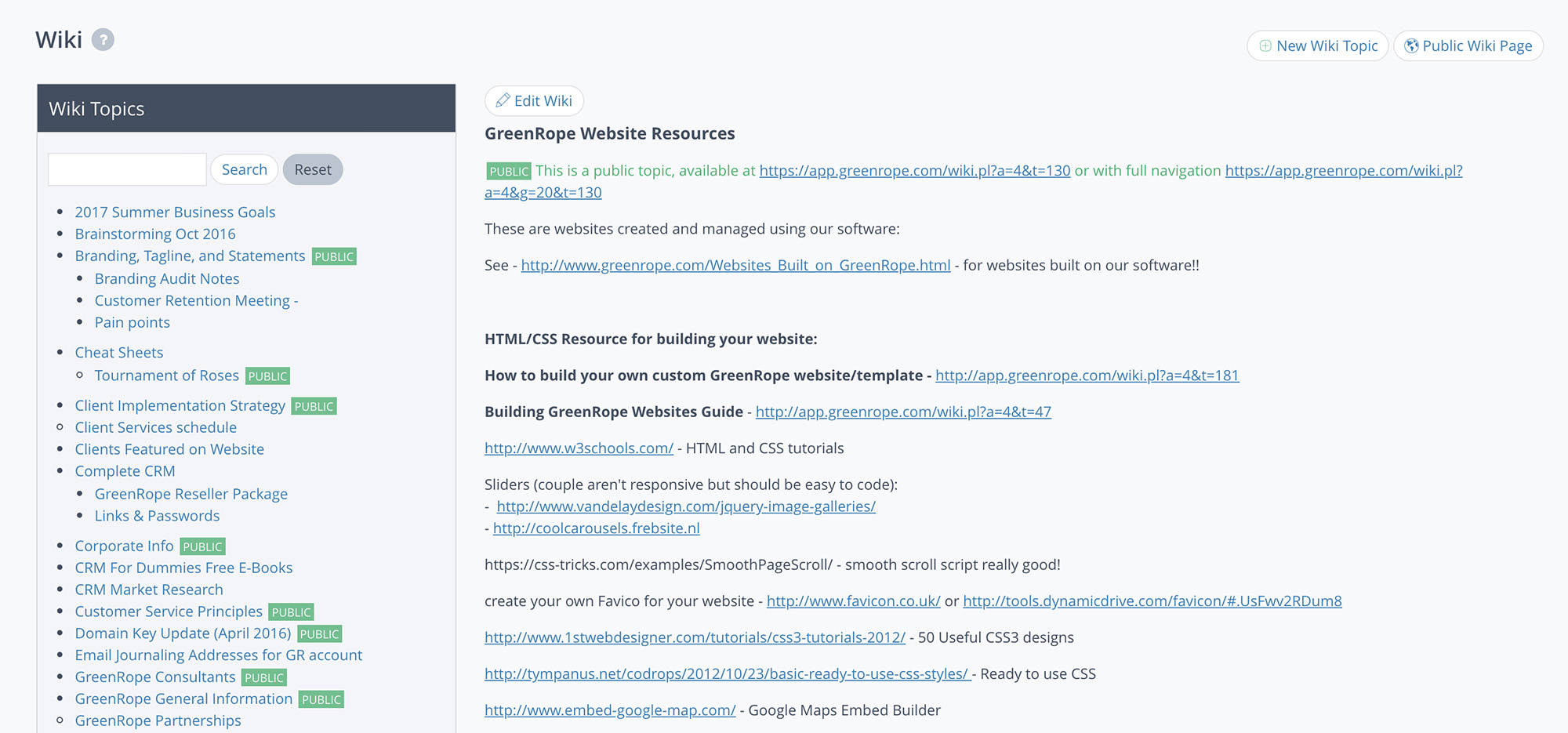Image resolution: width=1568 pixels, height=733 pixels.
Task: Open the Domain Key Update (April 2016) topic
Action: pos(183,633)
